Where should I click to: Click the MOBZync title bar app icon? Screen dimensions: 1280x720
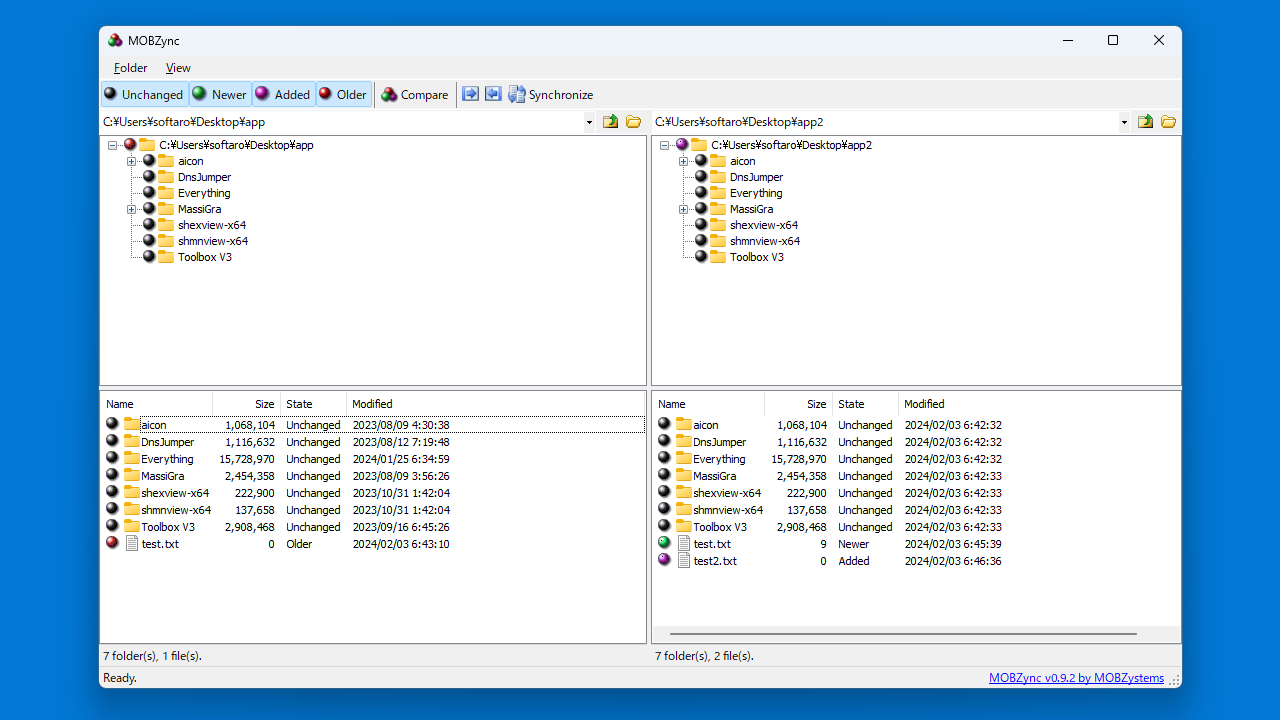pos(115,41)
